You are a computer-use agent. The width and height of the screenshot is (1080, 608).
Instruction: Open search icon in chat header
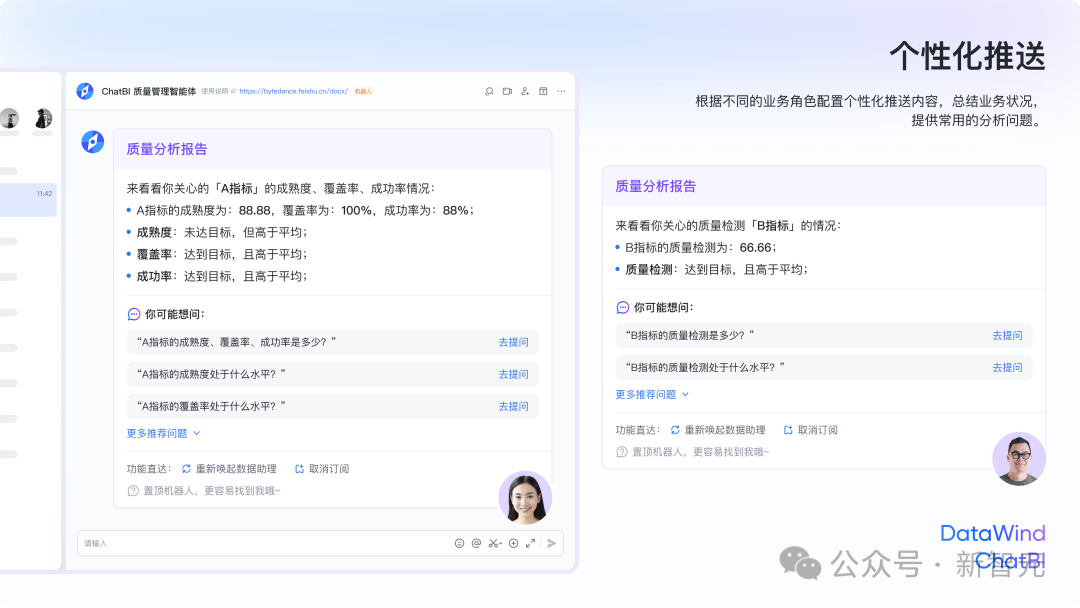[489, 91]
